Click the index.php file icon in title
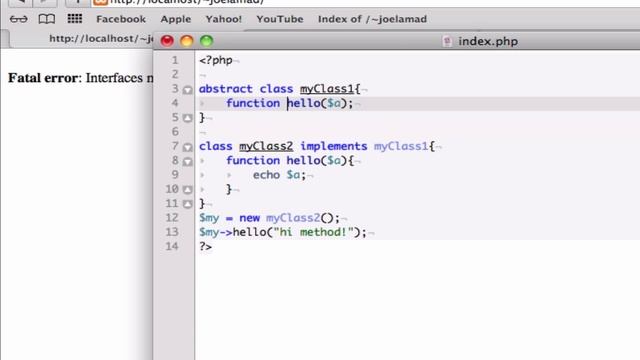The height and width of the screenshot is (360, 640). pos(447,41)
